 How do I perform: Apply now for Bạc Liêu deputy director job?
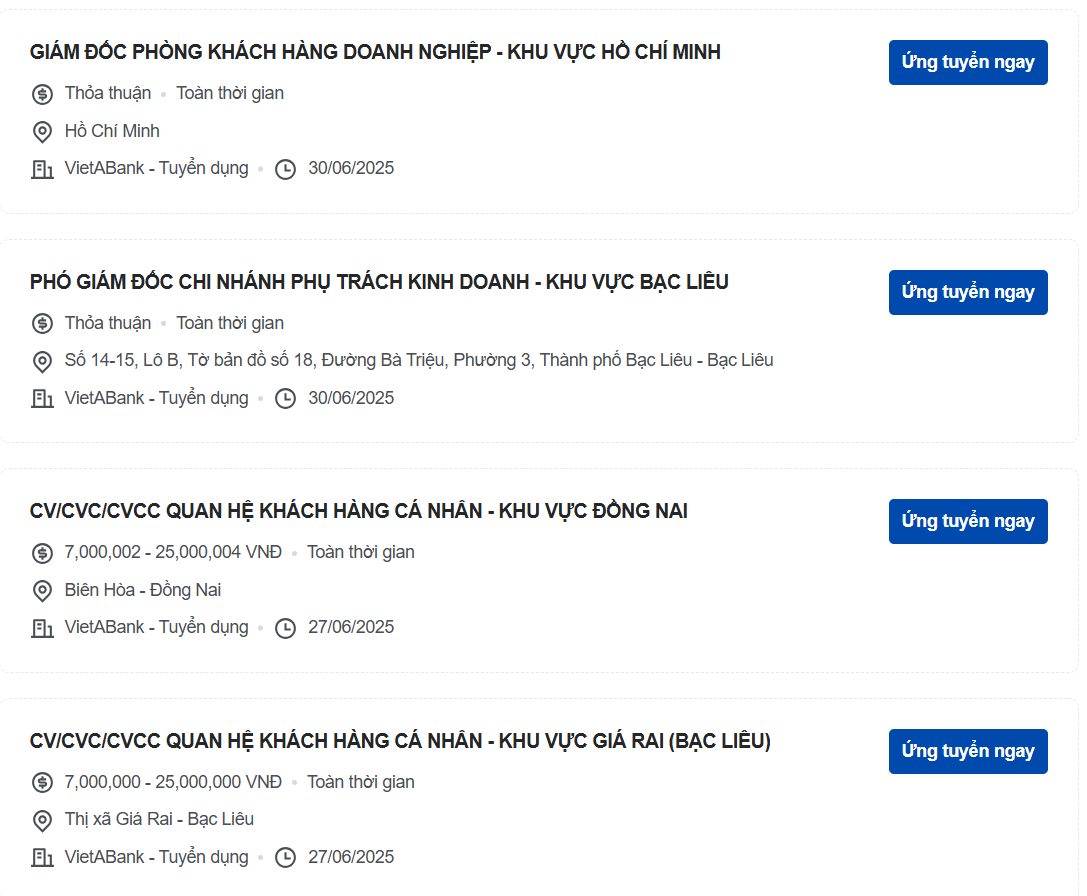click(x=968, y=292)
